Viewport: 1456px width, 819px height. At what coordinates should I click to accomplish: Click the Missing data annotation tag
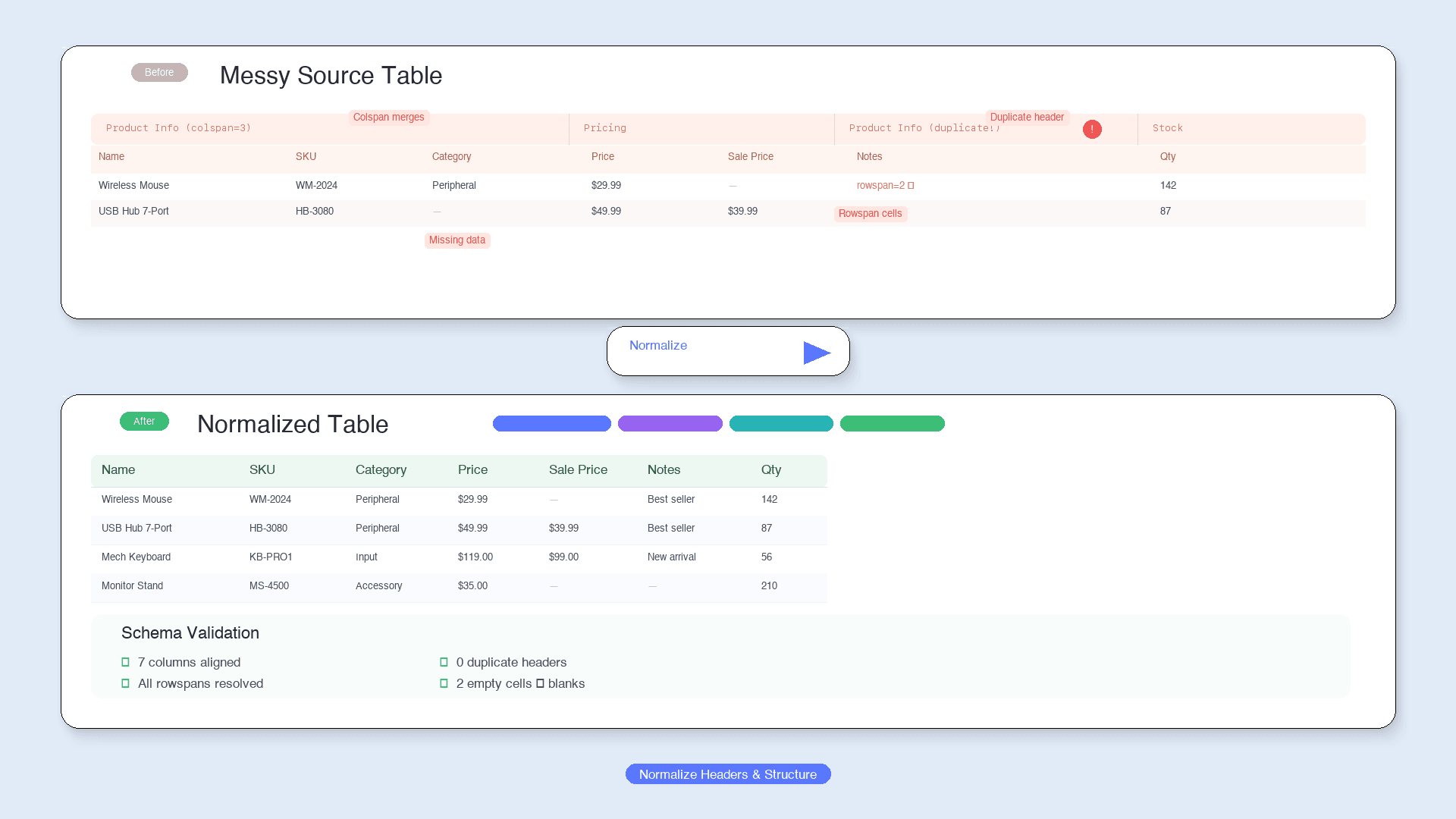(x=457, y=240)
